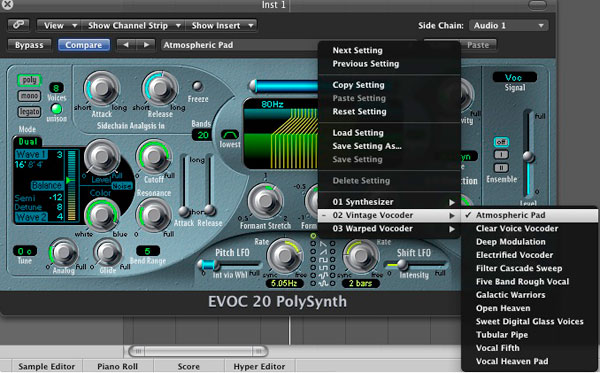This screenshot has height=373, width=600.
Task: Click the Pitch LFO Rate knob
Action: pos(284,256)
